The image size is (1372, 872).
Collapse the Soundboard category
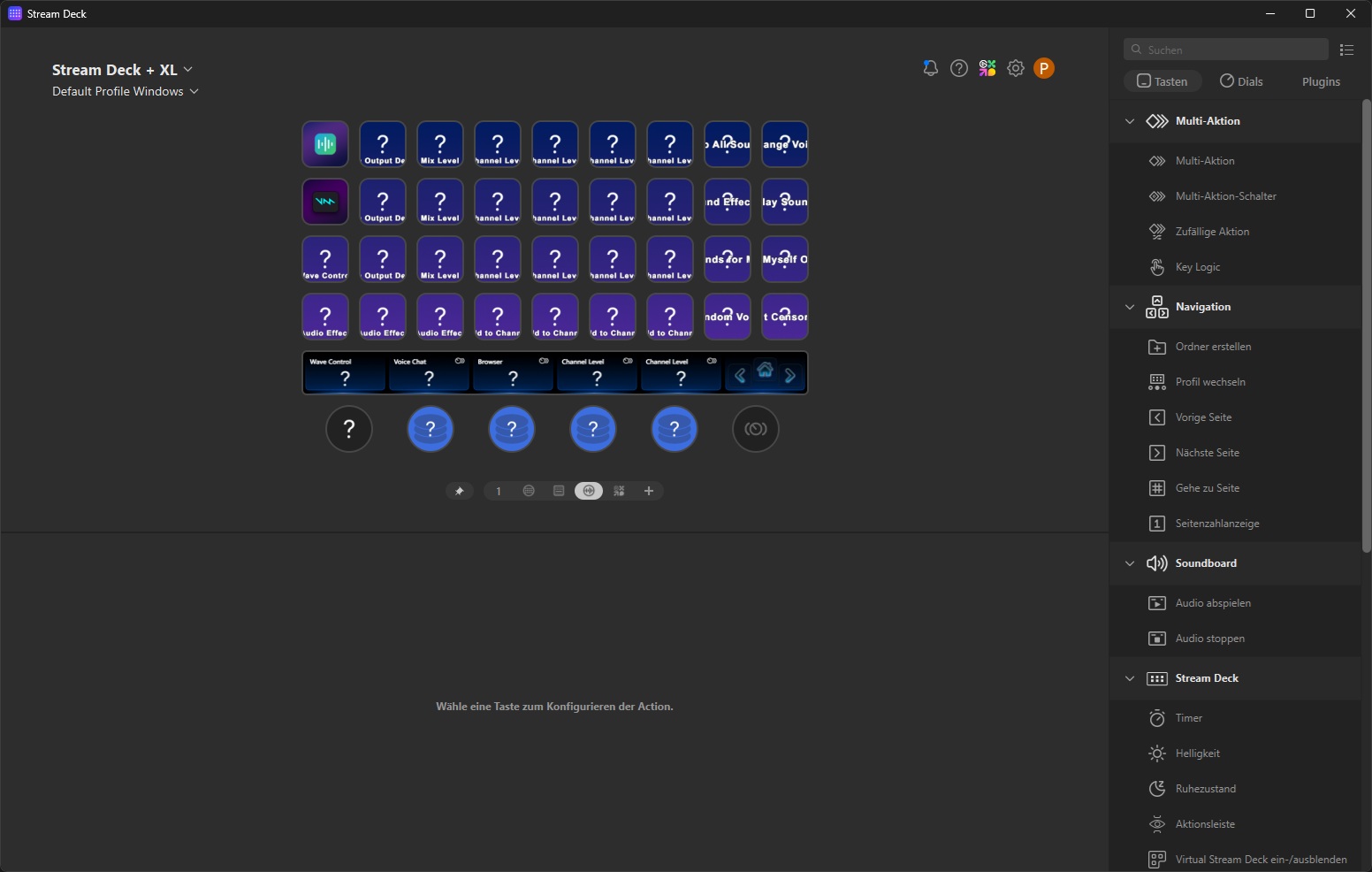point(1130,563)
